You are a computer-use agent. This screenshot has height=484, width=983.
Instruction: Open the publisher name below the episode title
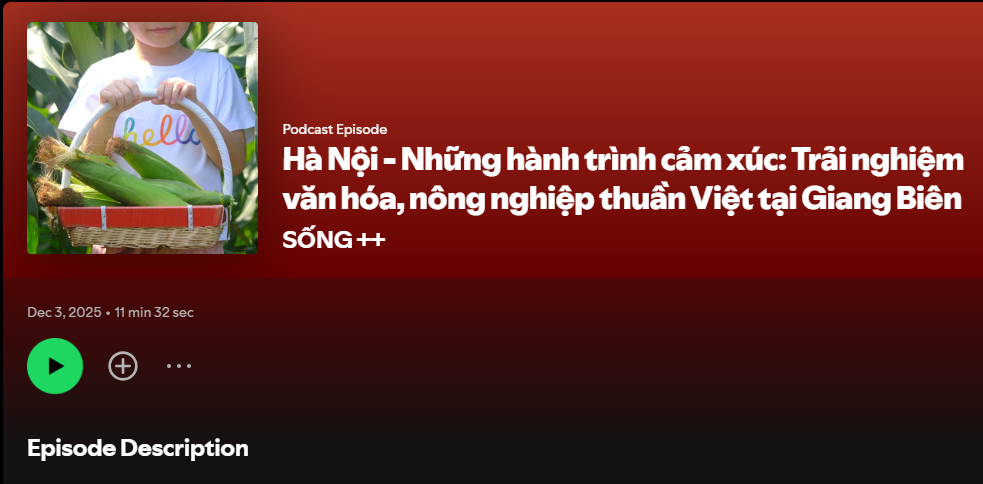pos(334,239)
